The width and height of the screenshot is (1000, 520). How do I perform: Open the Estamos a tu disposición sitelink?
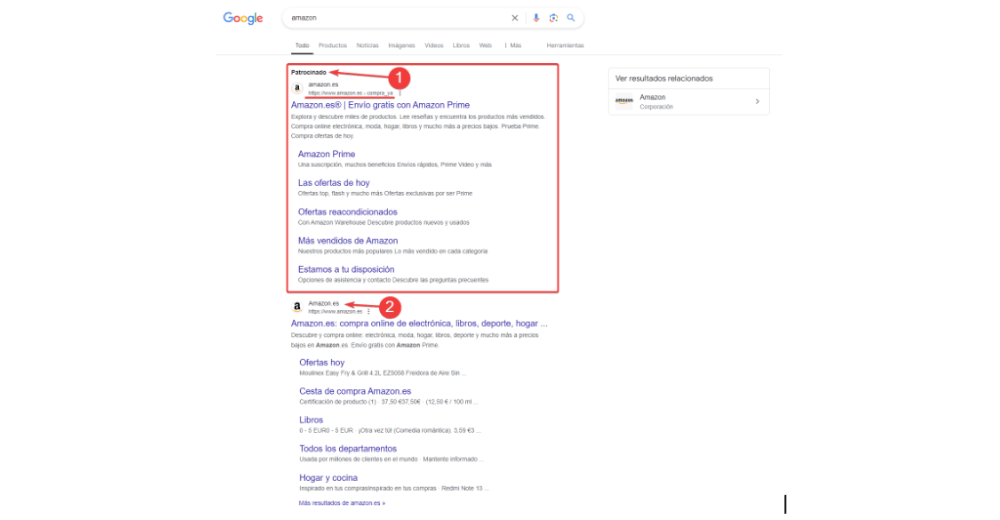346,269
